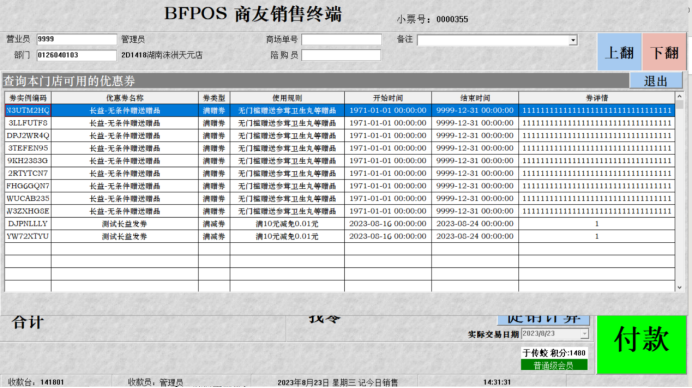692x388 pixels.
Task: Select coupon row YW72XTYU
Action: (339, 236)
